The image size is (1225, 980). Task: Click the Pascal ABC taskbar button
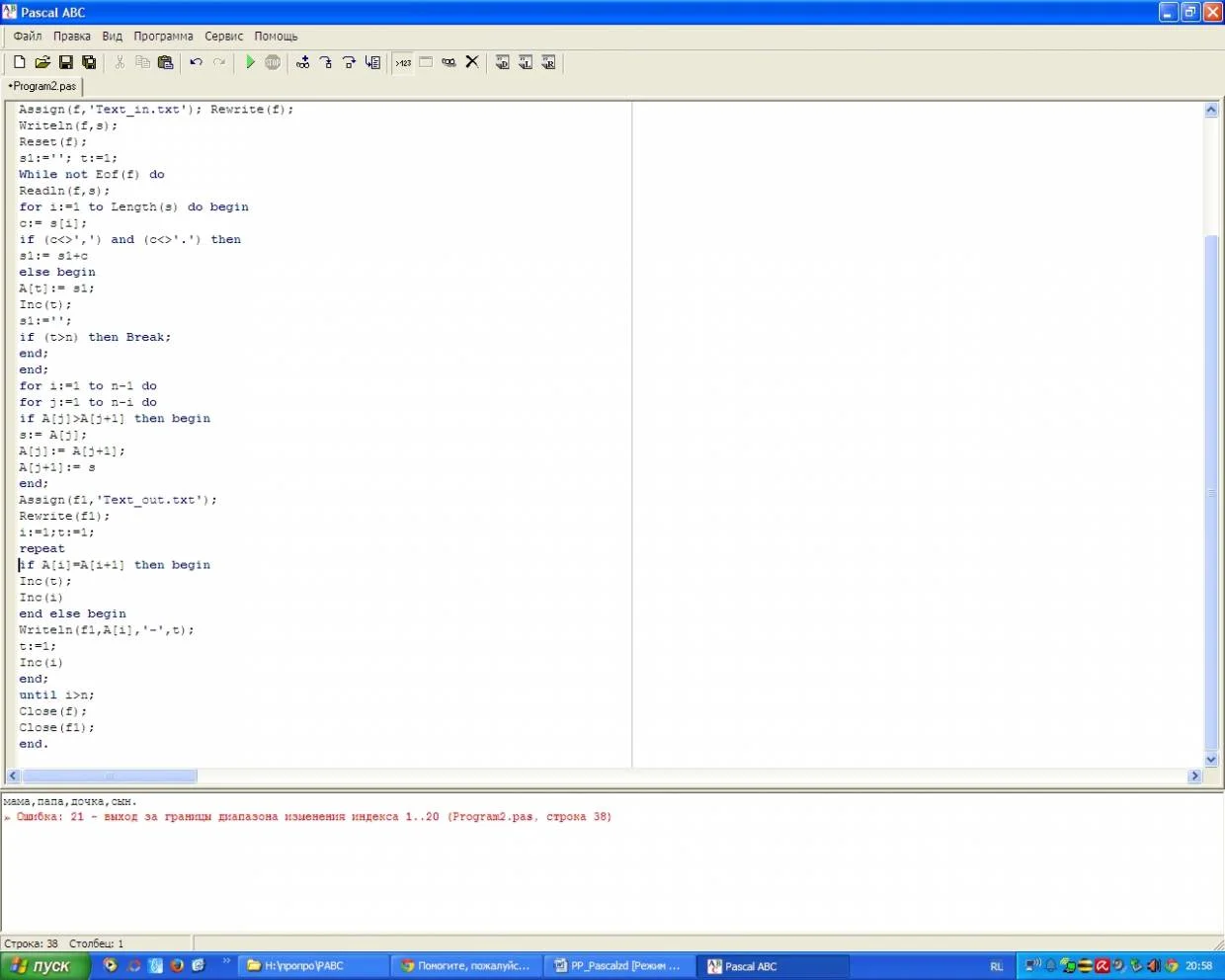(x=773, y=966)
